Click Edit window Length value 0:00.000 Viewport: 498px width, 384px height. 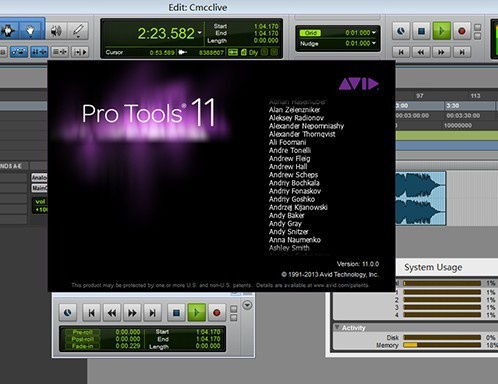pyautogui.click(x=266, y=40)
